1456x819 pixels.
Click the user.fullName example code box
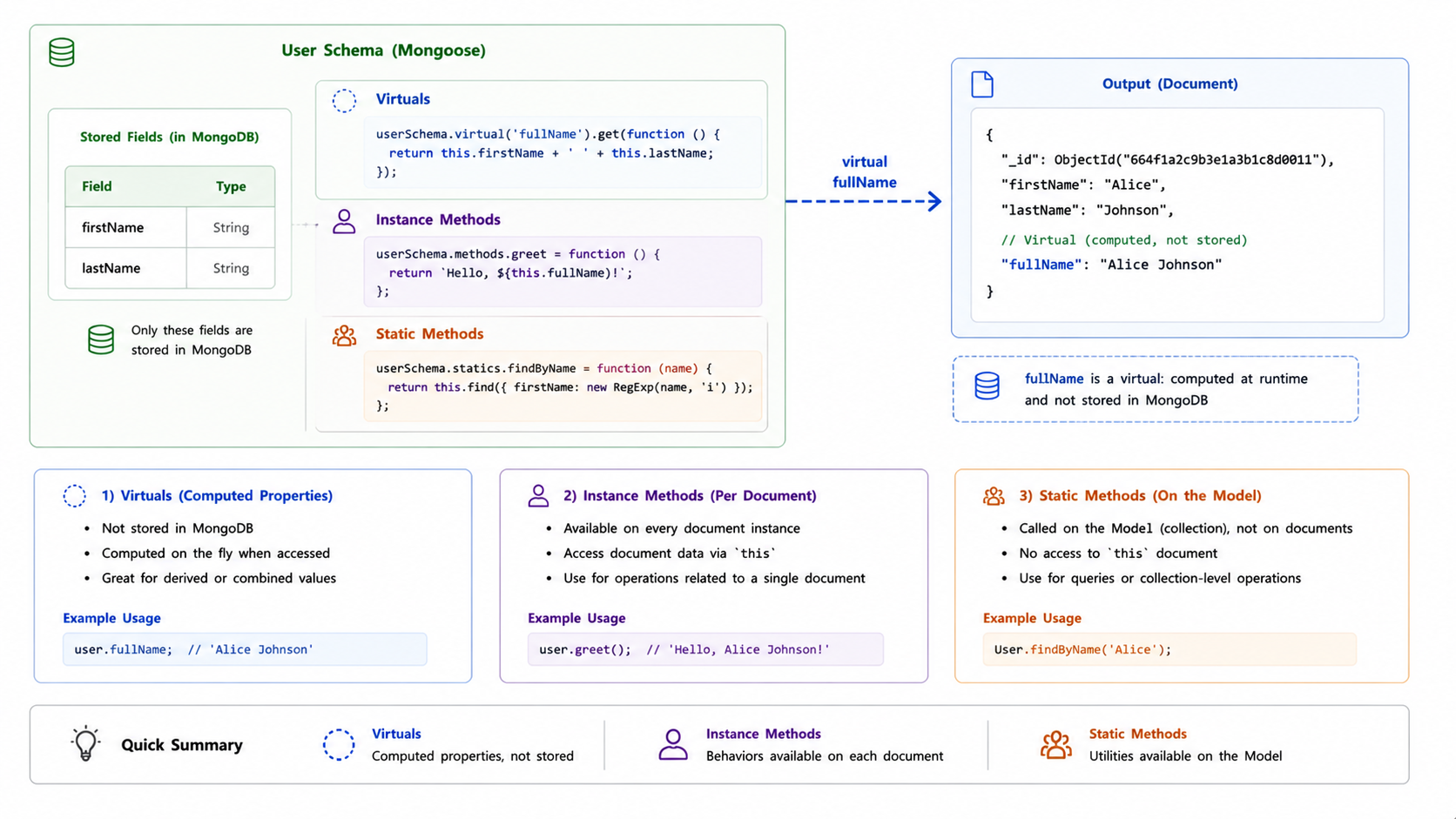pyautogui.click(x=245, y=649)
